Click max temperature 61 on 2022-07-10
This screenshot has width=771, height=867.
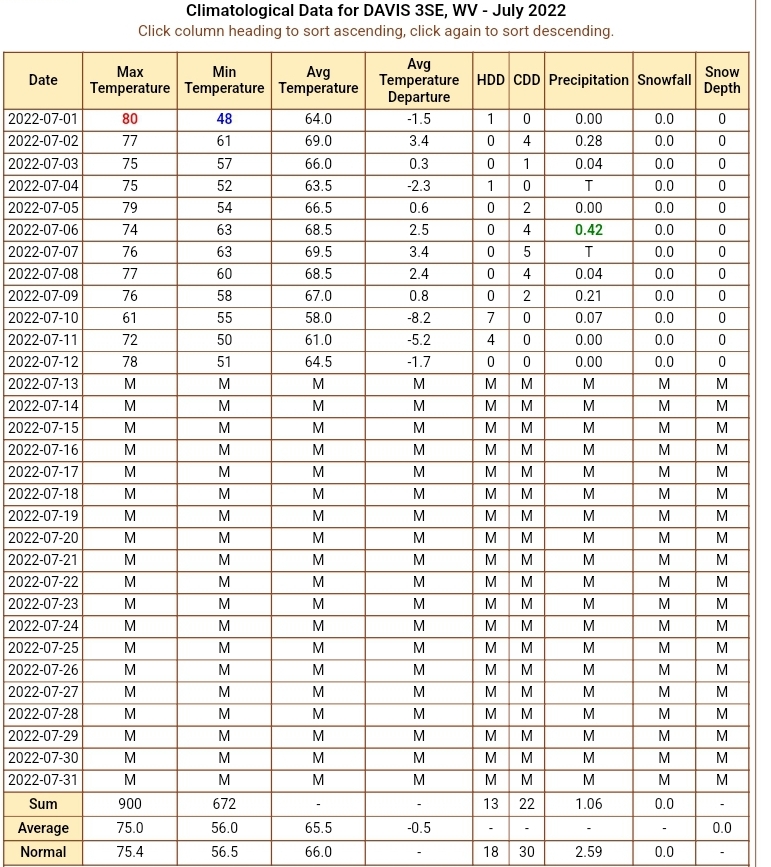tap(130, 318)
